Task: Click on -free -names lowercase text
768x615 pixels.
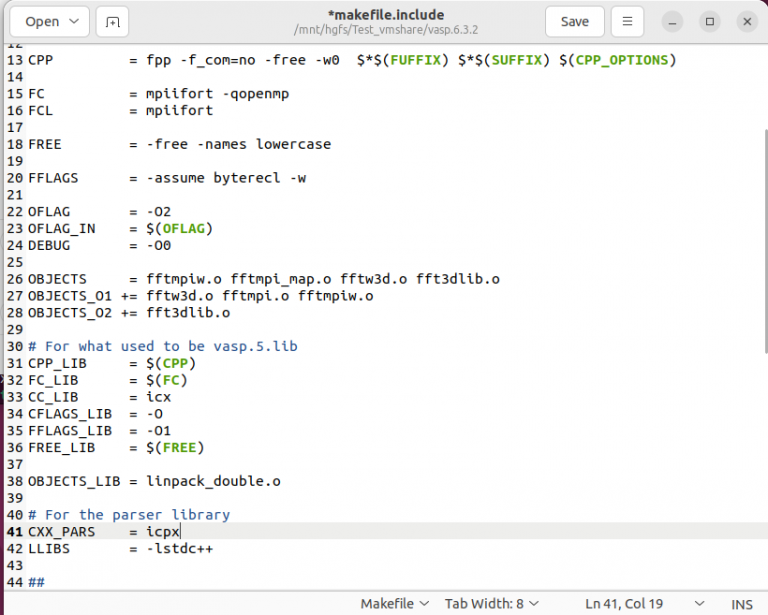Action: pos(239,144)
